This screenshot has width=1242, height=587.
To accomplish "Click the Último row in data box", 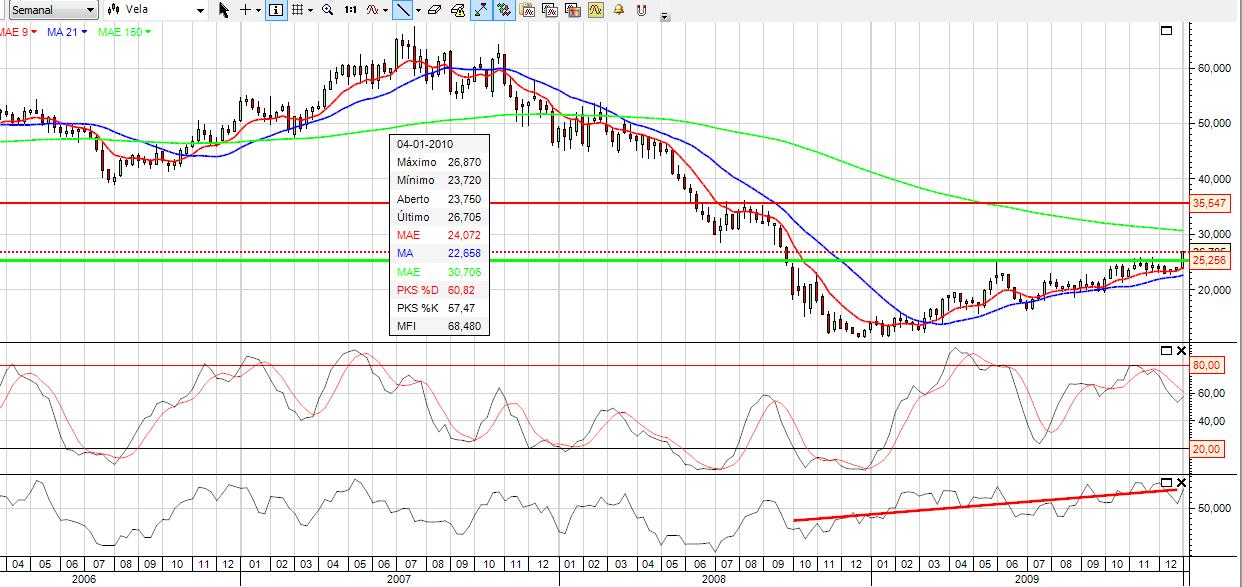I will coord(440,217).
